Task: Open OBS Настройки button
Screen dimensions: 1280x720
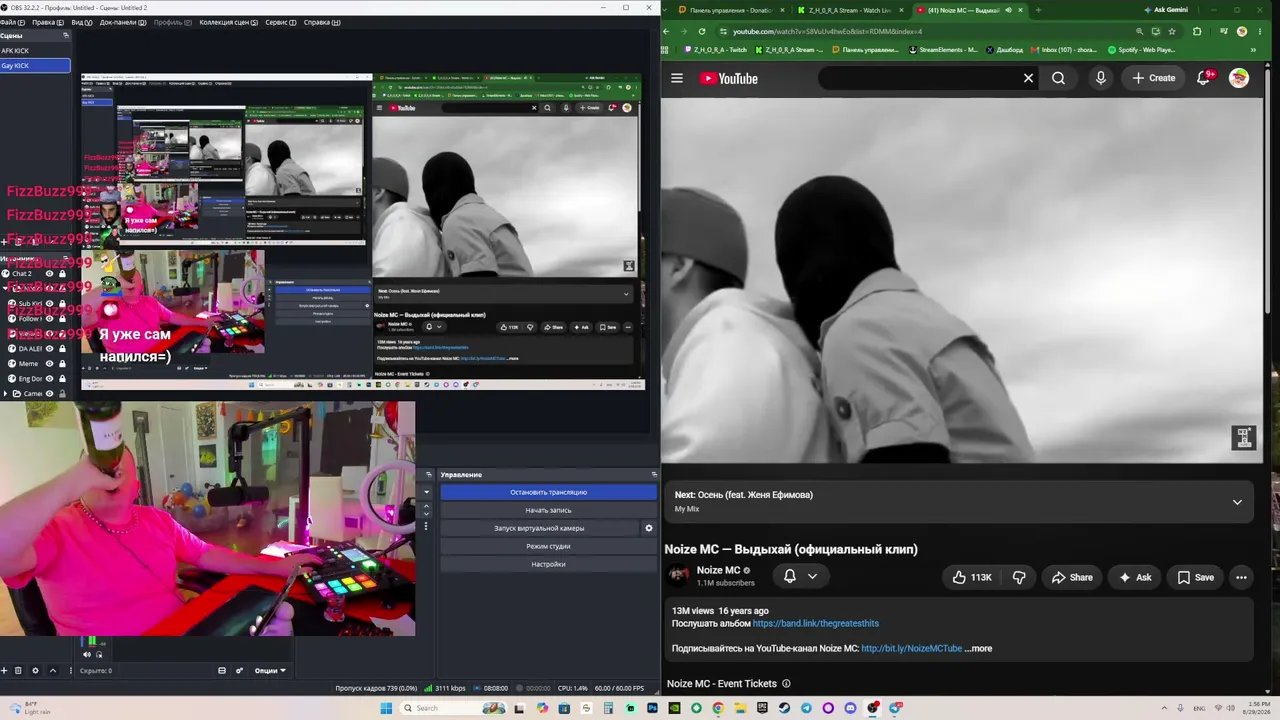Action: pyautogui.click(x=548, y=564)
